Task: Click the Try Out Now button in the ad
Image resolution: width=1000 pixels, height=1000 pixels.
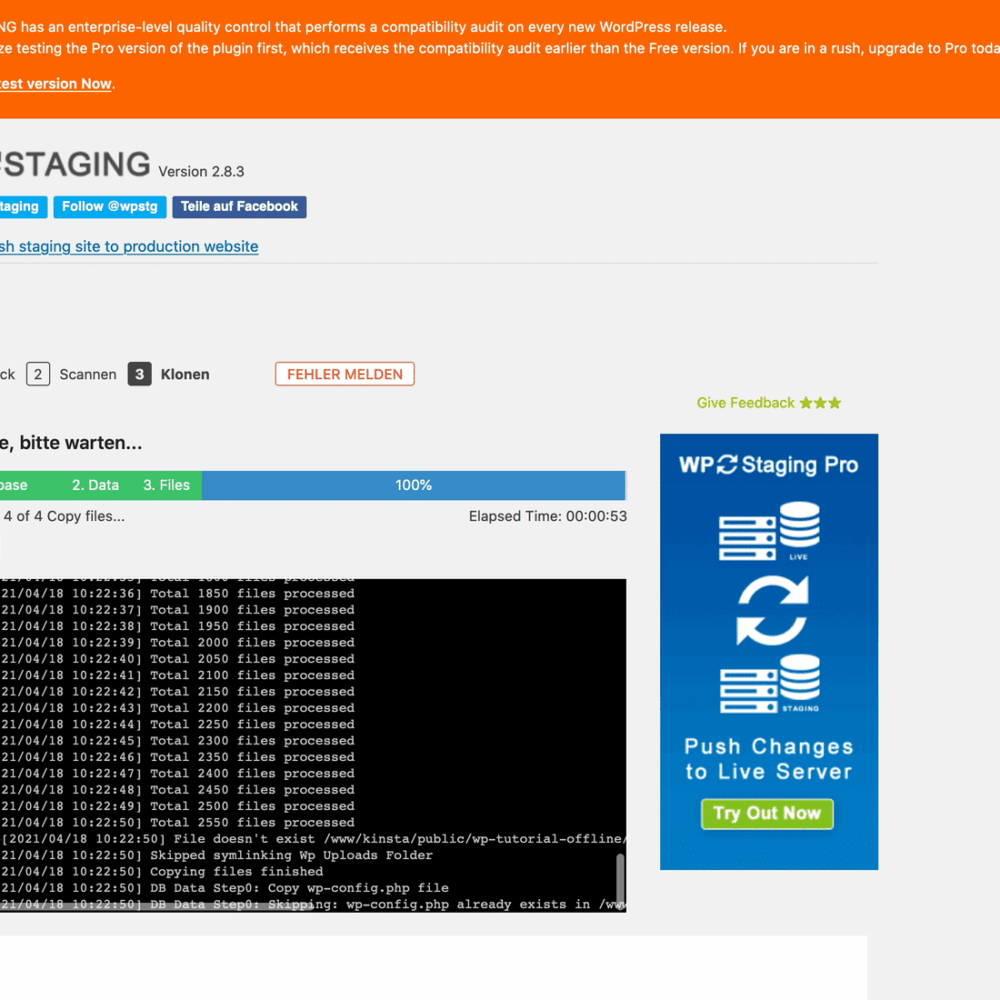Action: coord(767,814)
